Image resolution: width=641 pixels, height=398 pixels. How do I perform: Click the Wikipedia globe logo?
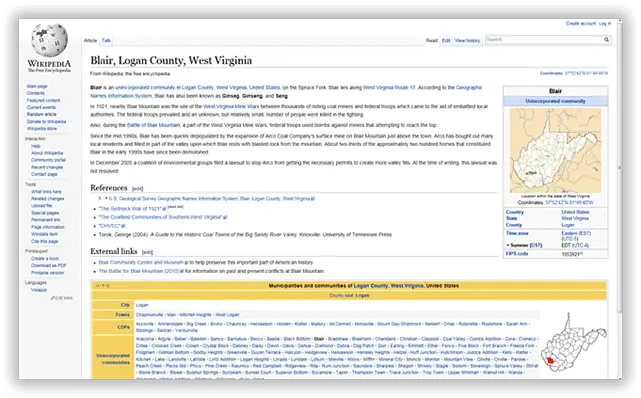click(49, 40)
